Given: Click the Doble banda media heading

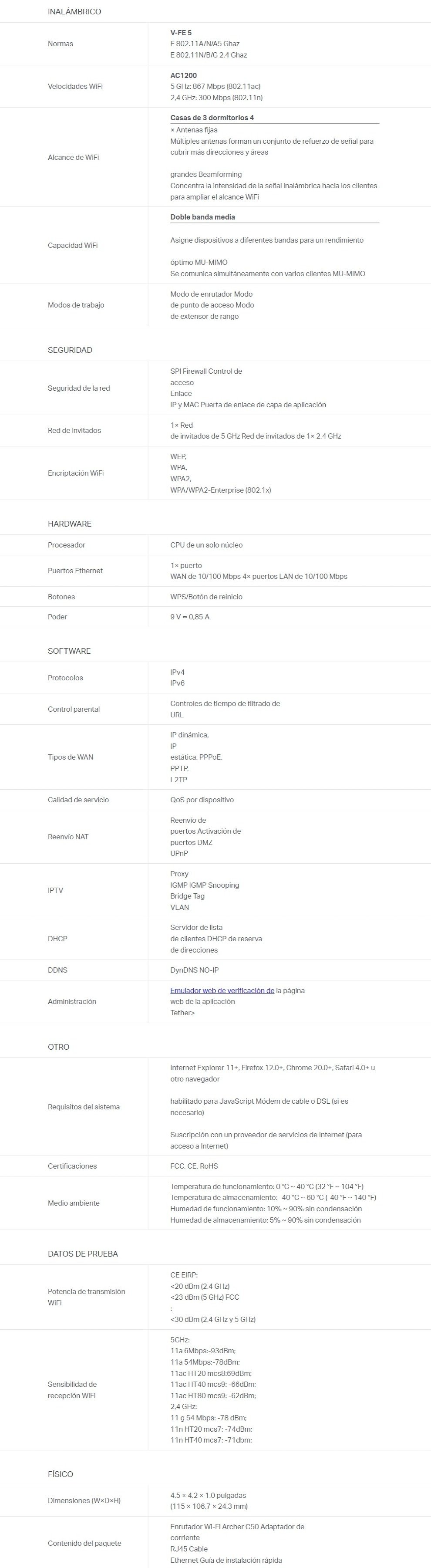Looking at the screenshot, I should pyautogui.click(x=202, y=217).
